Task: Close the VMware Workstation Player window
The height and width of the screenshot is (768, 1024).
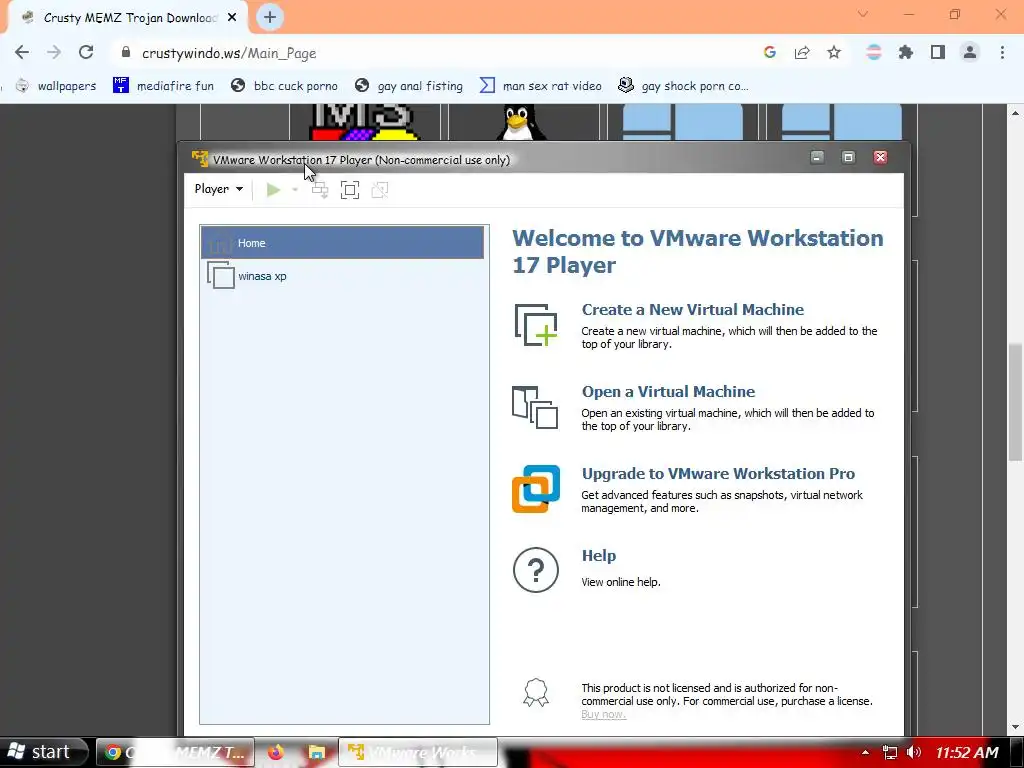Action: click(x=880, y=157)
